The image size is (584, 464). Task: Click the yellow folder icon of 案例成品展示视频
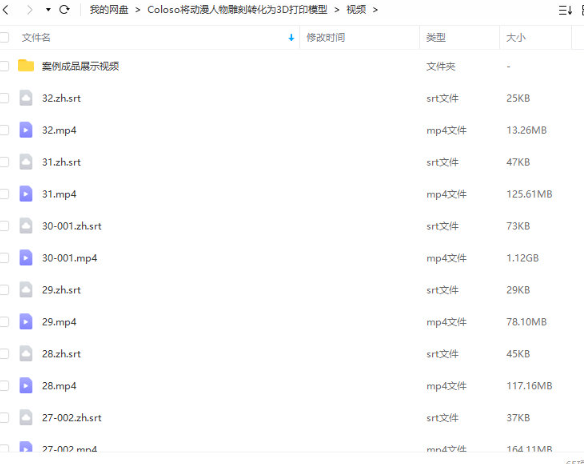(x=26, y=66)
